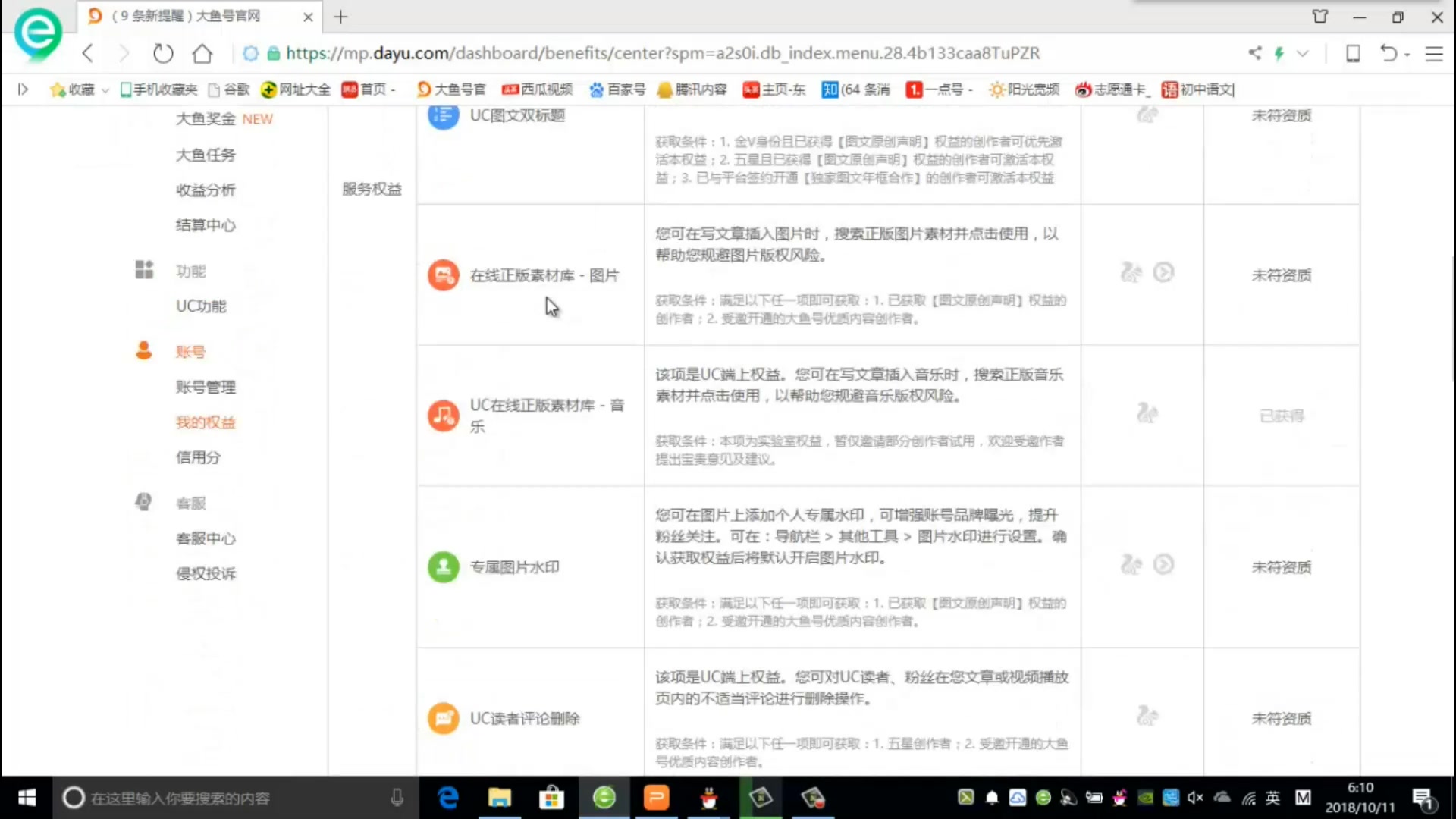This screenshot has width=1456, height=819.
Task: Click the share icon in address bar
Action: 1255,53
